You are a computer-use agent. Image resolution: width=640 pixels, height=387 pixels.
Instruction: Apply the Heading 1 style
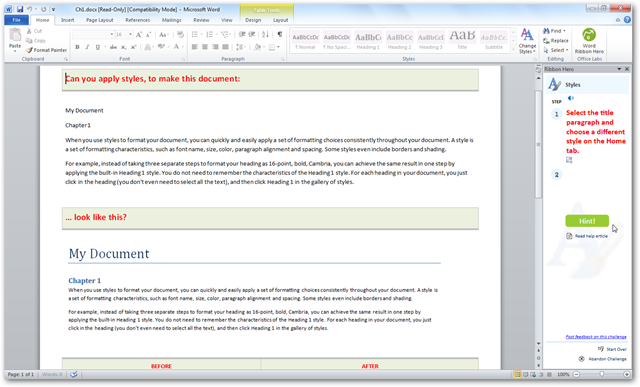tap(368, 41)
